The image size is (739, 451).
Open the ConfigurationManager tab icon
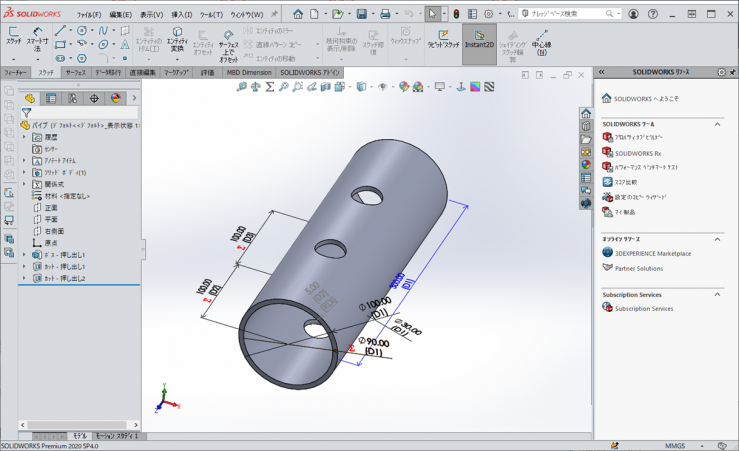point(72,98)
